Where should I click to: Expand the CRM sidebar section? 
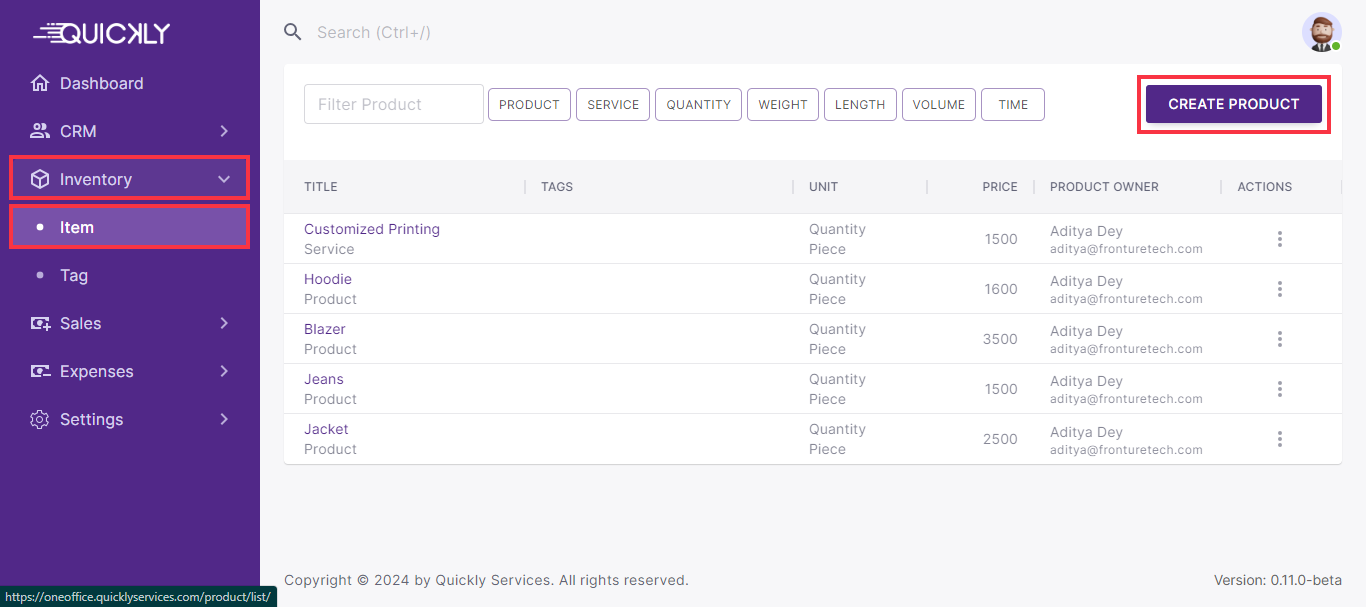click(x=130, y=131)
